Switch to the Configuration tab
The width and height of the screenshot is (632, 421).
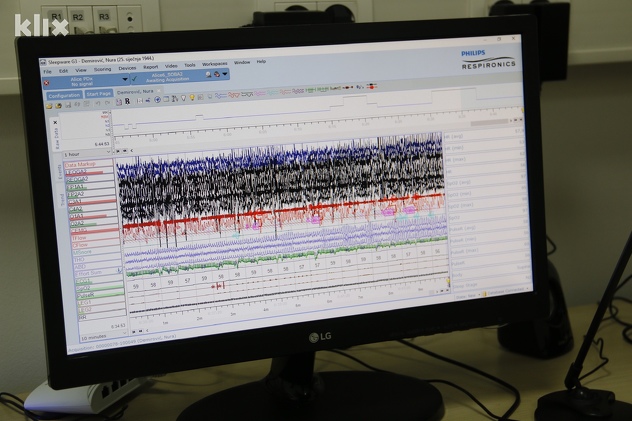[x=64, y=95]
